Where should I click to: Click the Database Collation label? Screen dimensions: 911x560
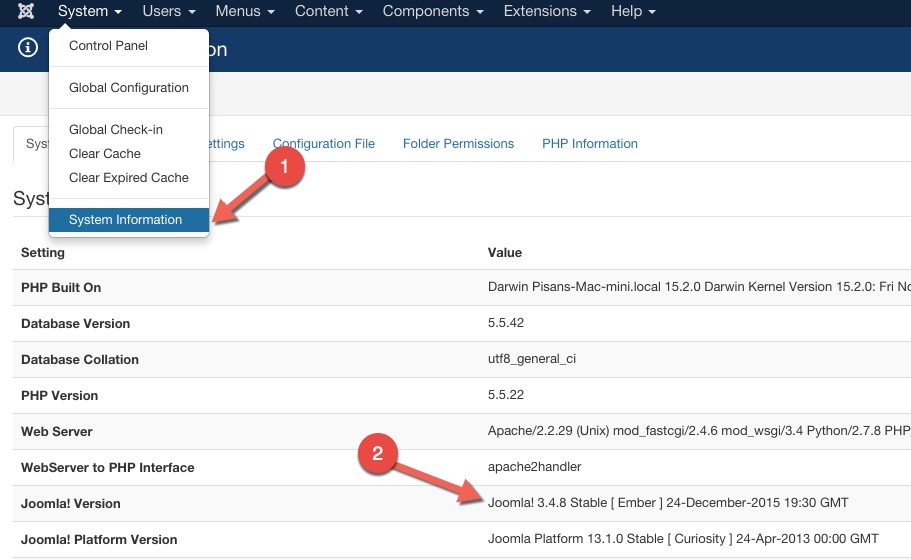(x=80, y=360)
